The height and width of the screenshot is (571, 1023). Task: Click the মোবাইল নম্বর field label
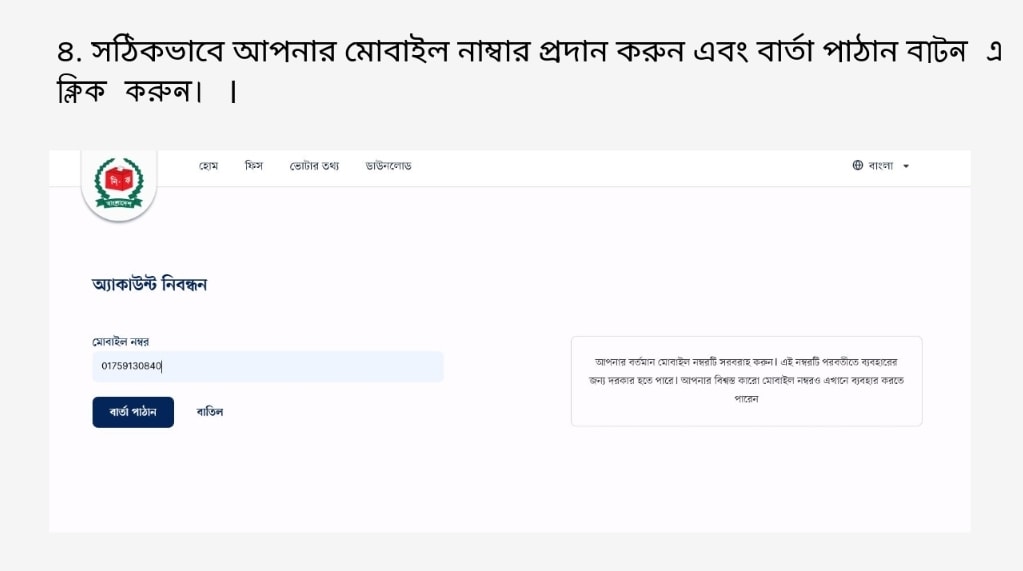click(x=121, y=342)
